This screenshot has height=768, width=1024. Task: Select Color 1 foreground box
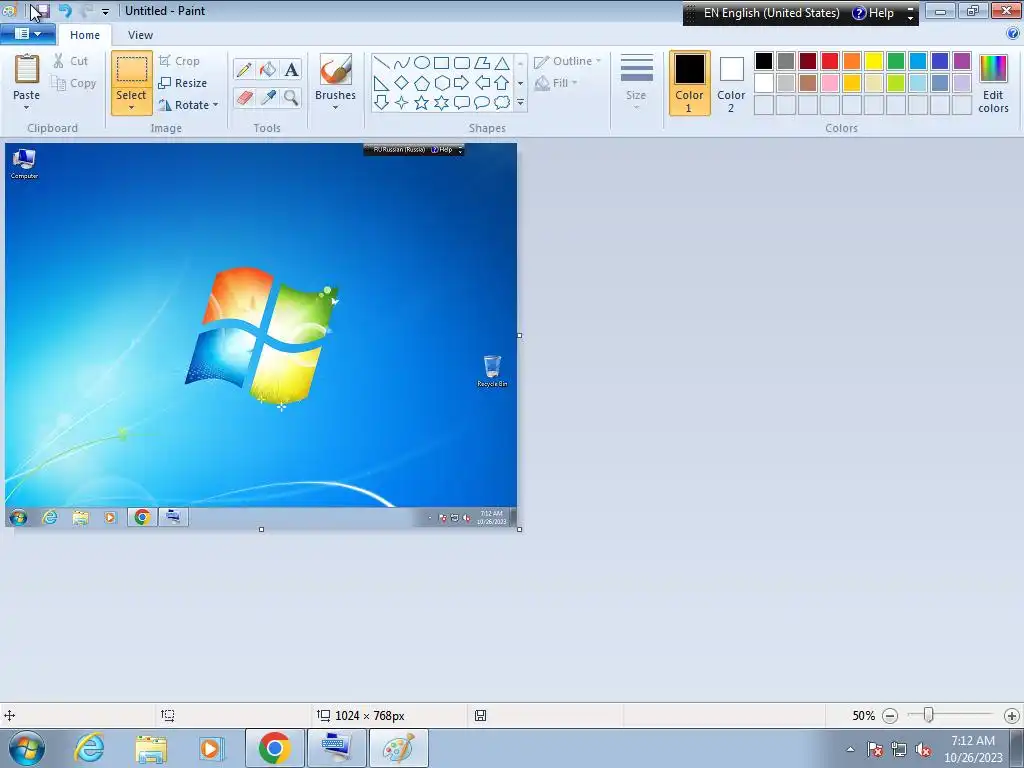pyautogui.click(x=690, y=84)
